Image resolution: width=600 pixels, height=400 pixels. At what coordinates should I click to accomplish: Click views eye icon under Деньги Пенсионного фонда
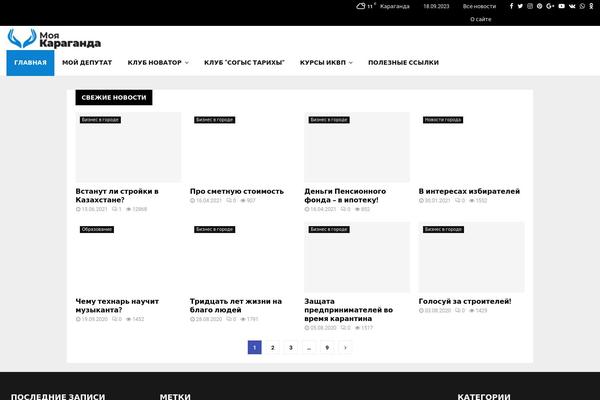[x=358, y=209]
